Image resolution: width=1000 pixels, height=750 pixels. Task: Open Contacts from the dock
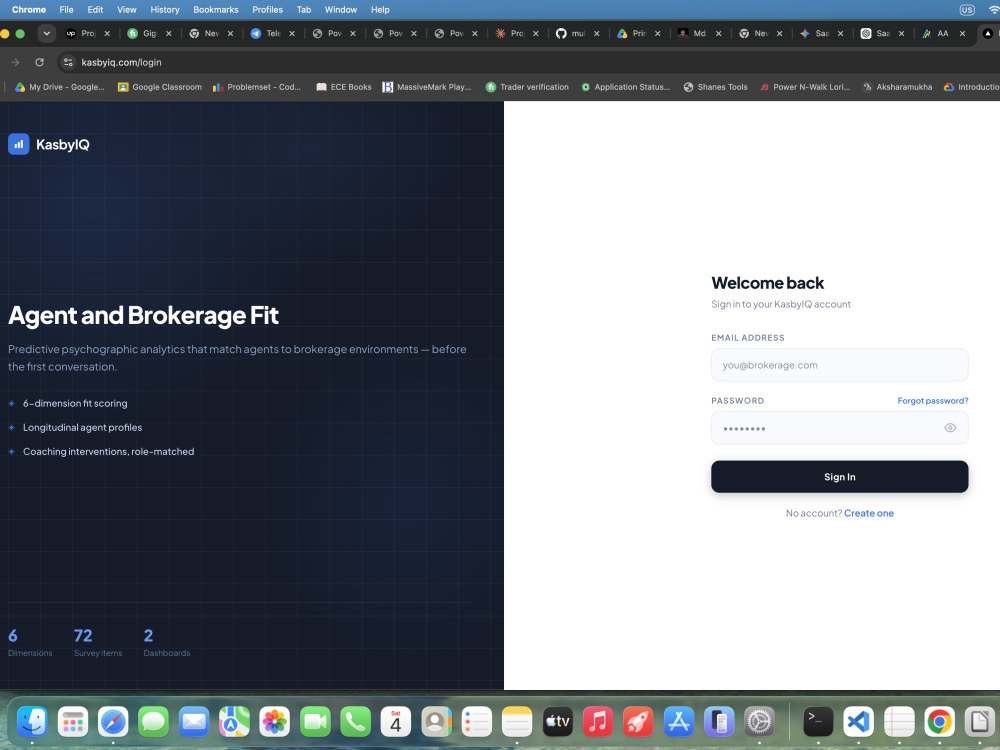(436, 722)
